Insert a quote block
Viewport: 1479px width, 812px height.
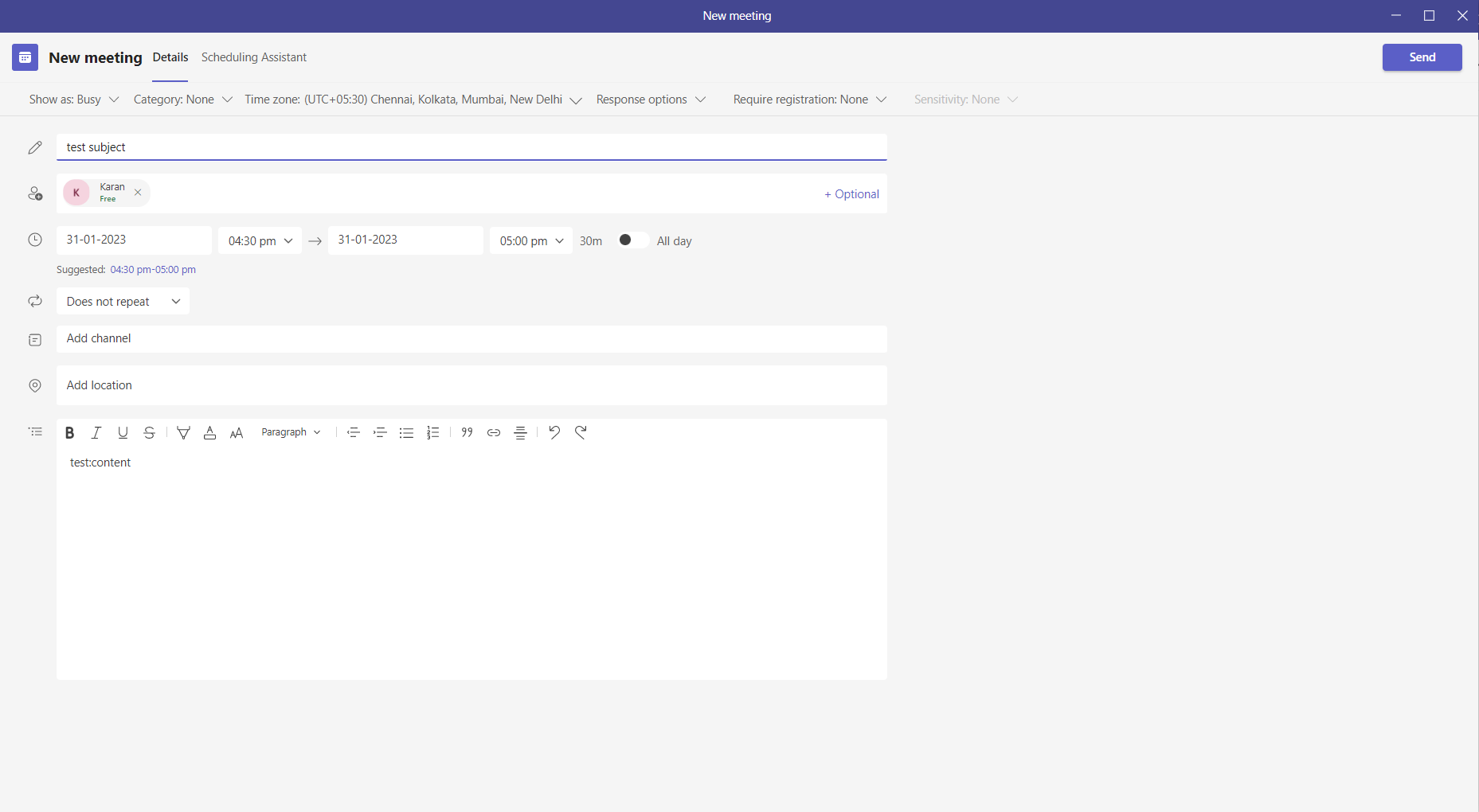[x=468, y=433]
